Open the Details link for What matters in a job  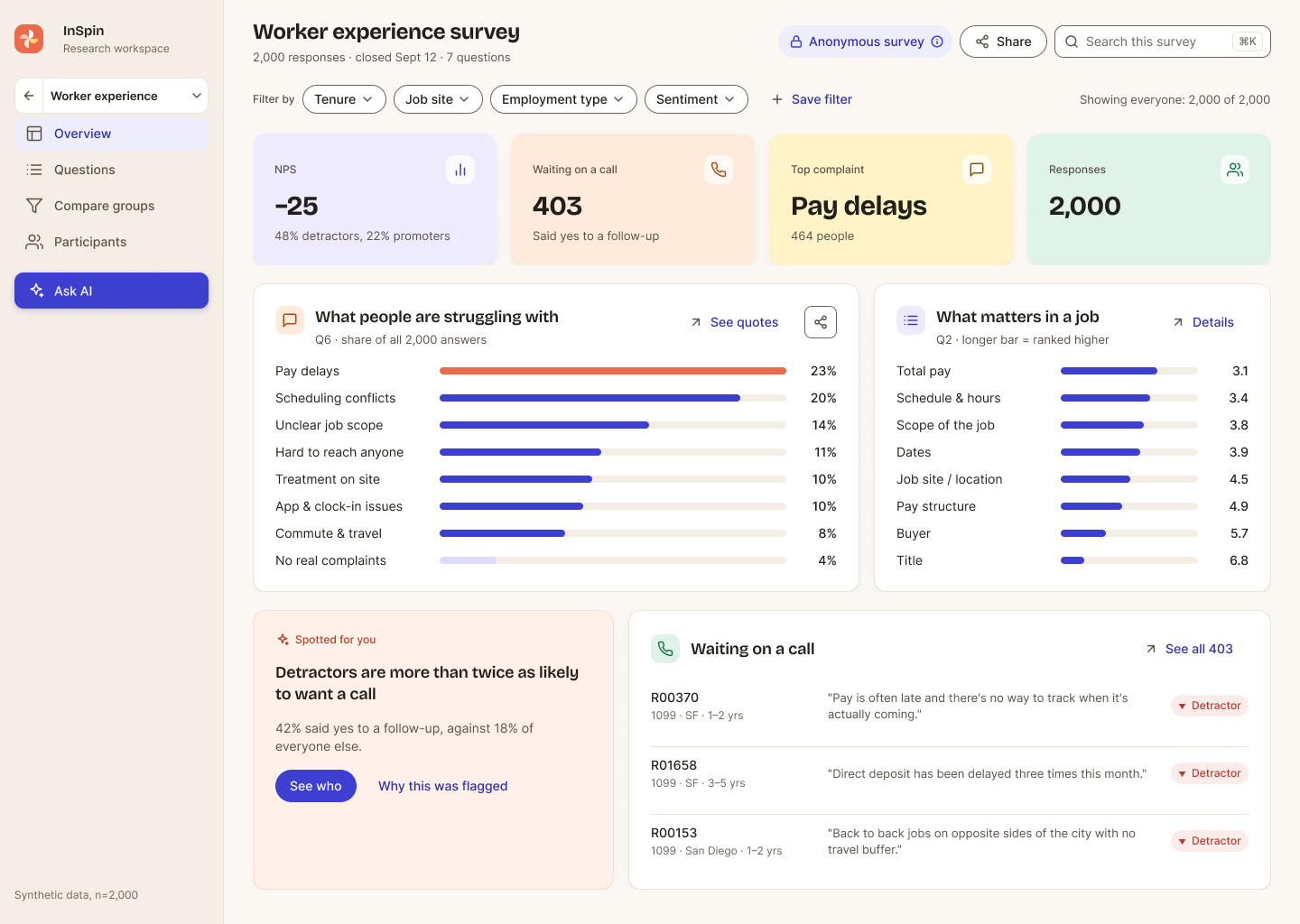[1202, 322]
